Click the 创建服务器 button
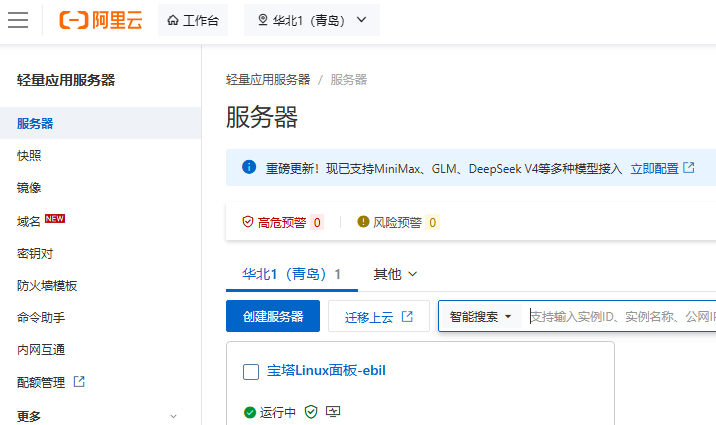Viewport: 716px width, 425px height. 273,316
